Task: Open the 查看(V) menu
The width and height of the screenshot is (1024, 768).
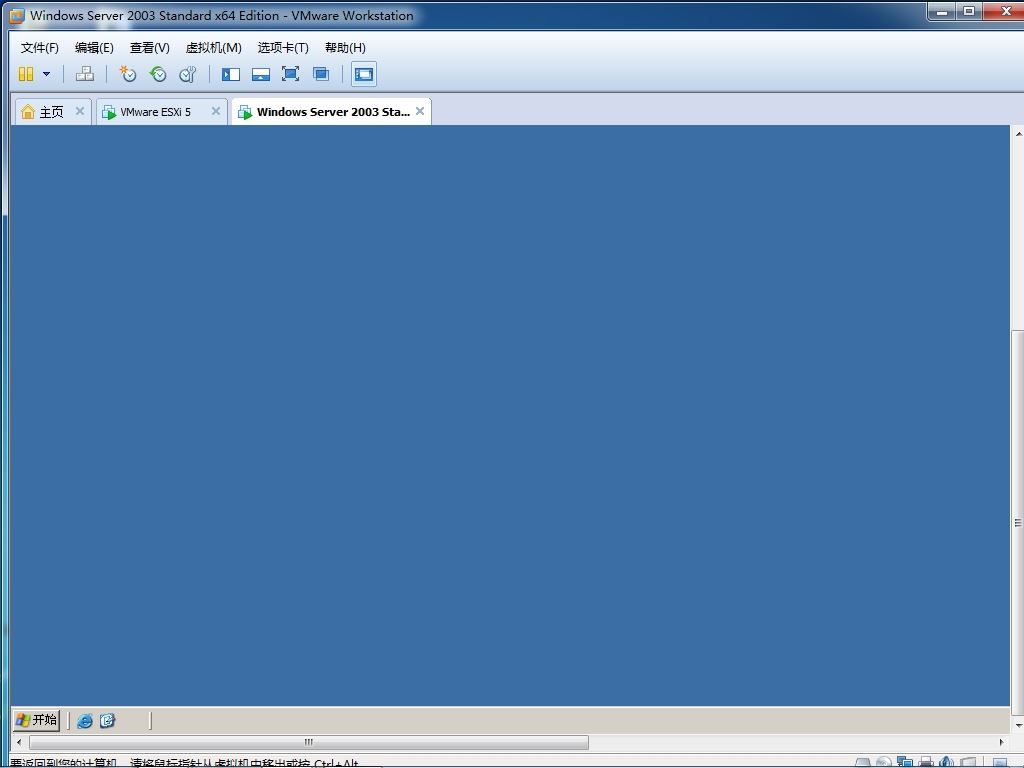Action: (x=150, y=48)
